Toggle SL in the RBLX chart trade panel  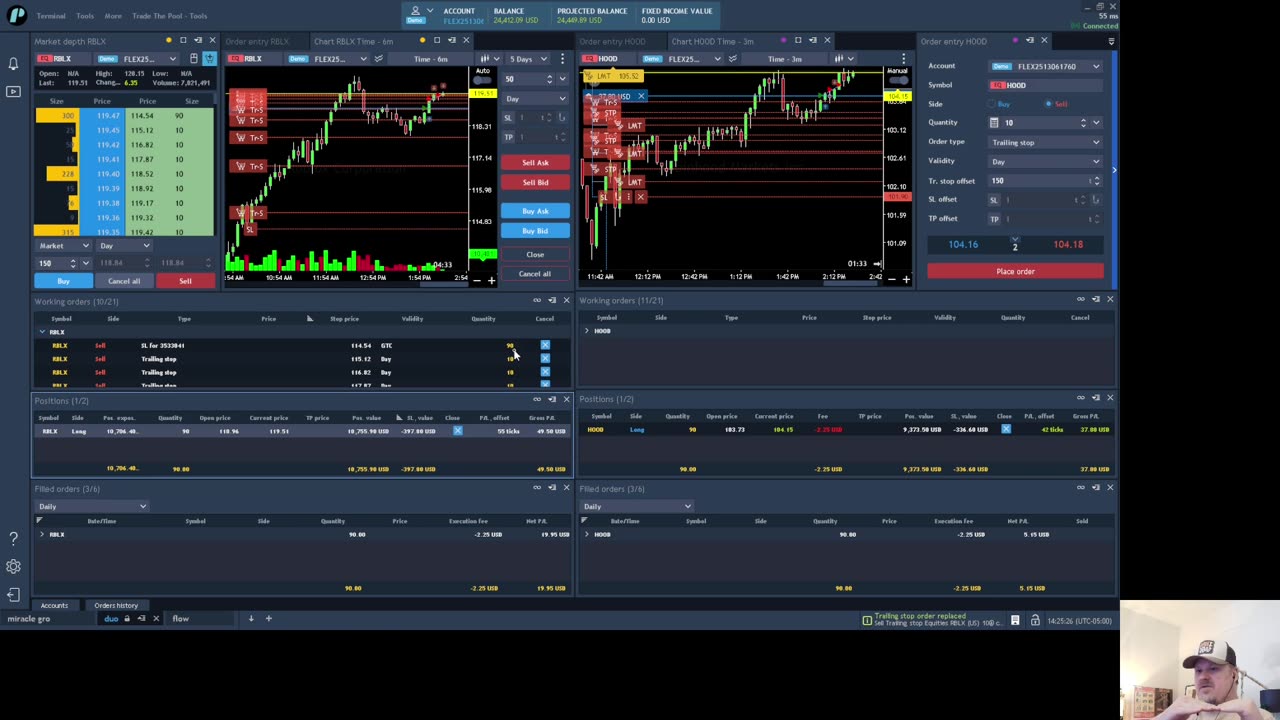[x=508, y=118]
